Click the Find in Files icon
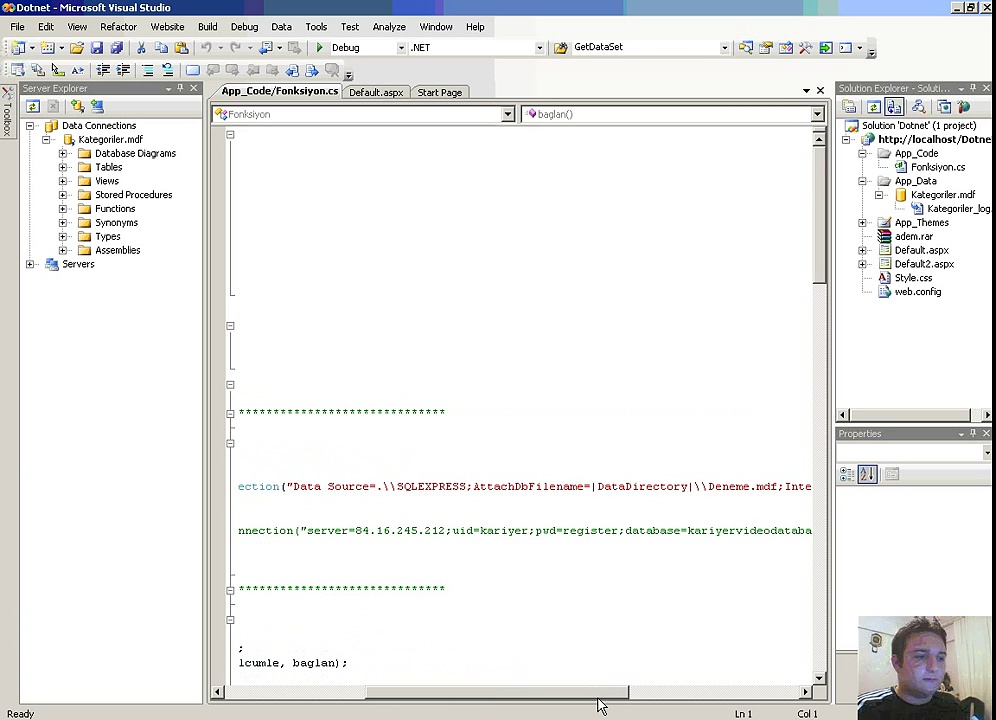Image resolution: width=996 pixels, height=720 pixels. tap(560, 48)
